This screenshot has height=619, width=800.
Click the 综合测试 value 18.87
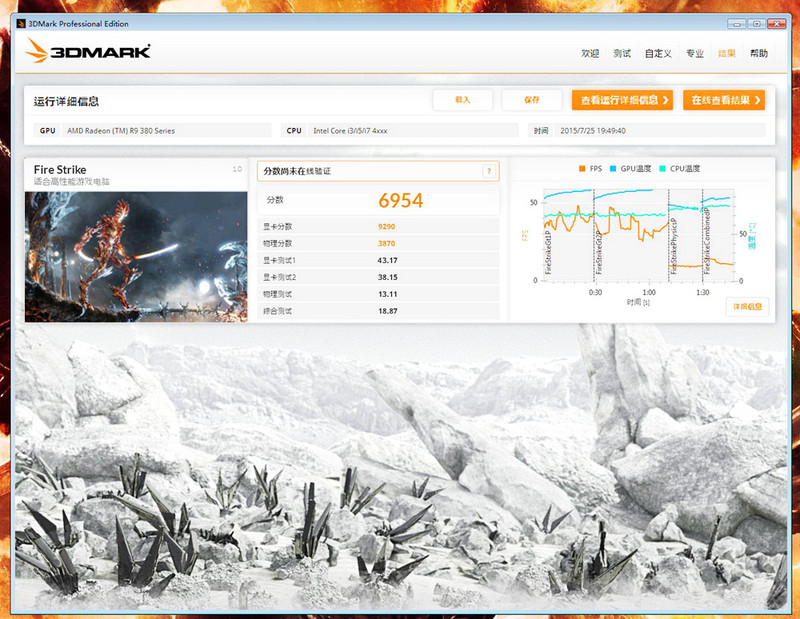[x=387, y=311]
